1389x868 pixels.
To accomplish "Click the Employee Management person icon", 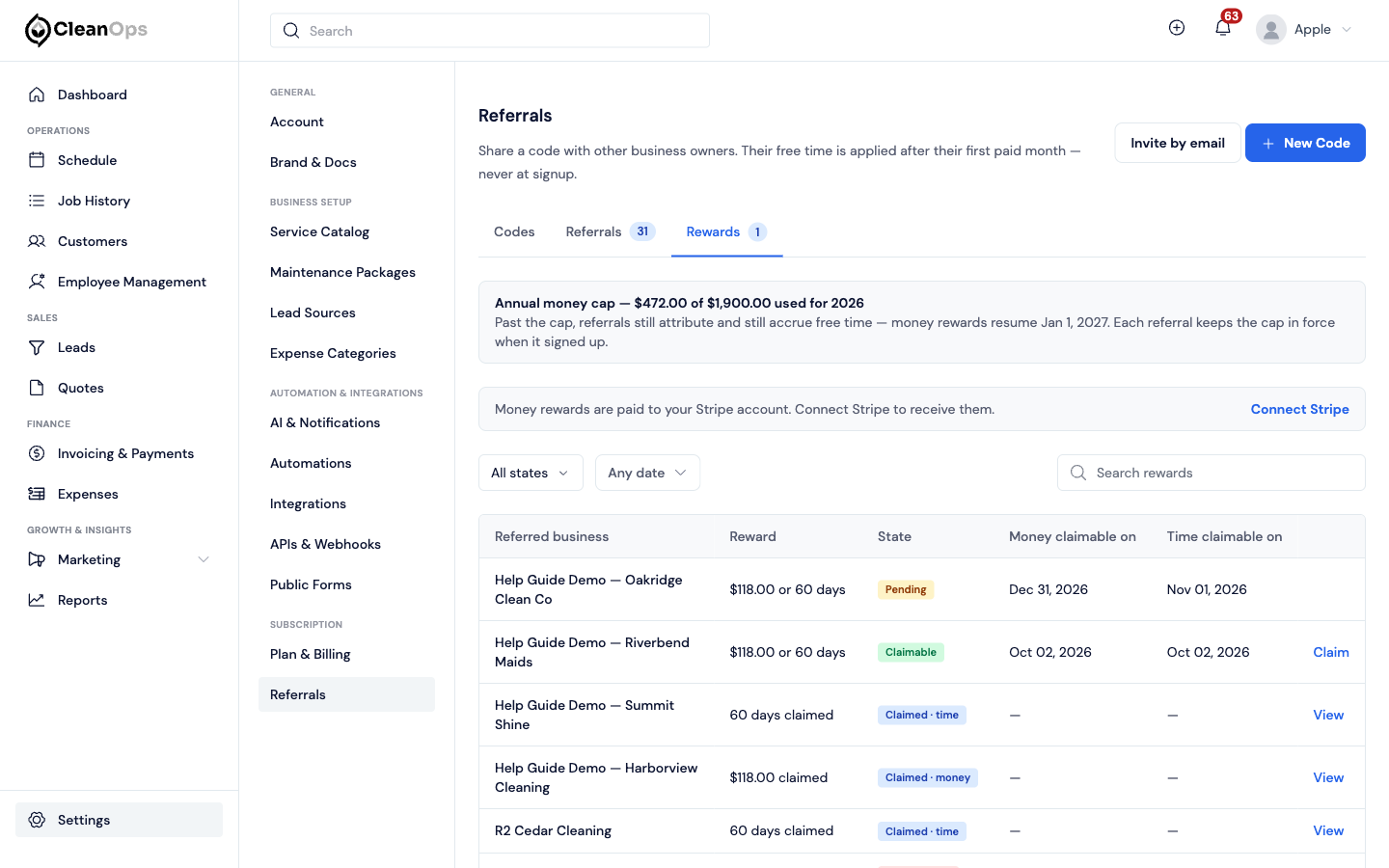I will click(x=37, y=282).
